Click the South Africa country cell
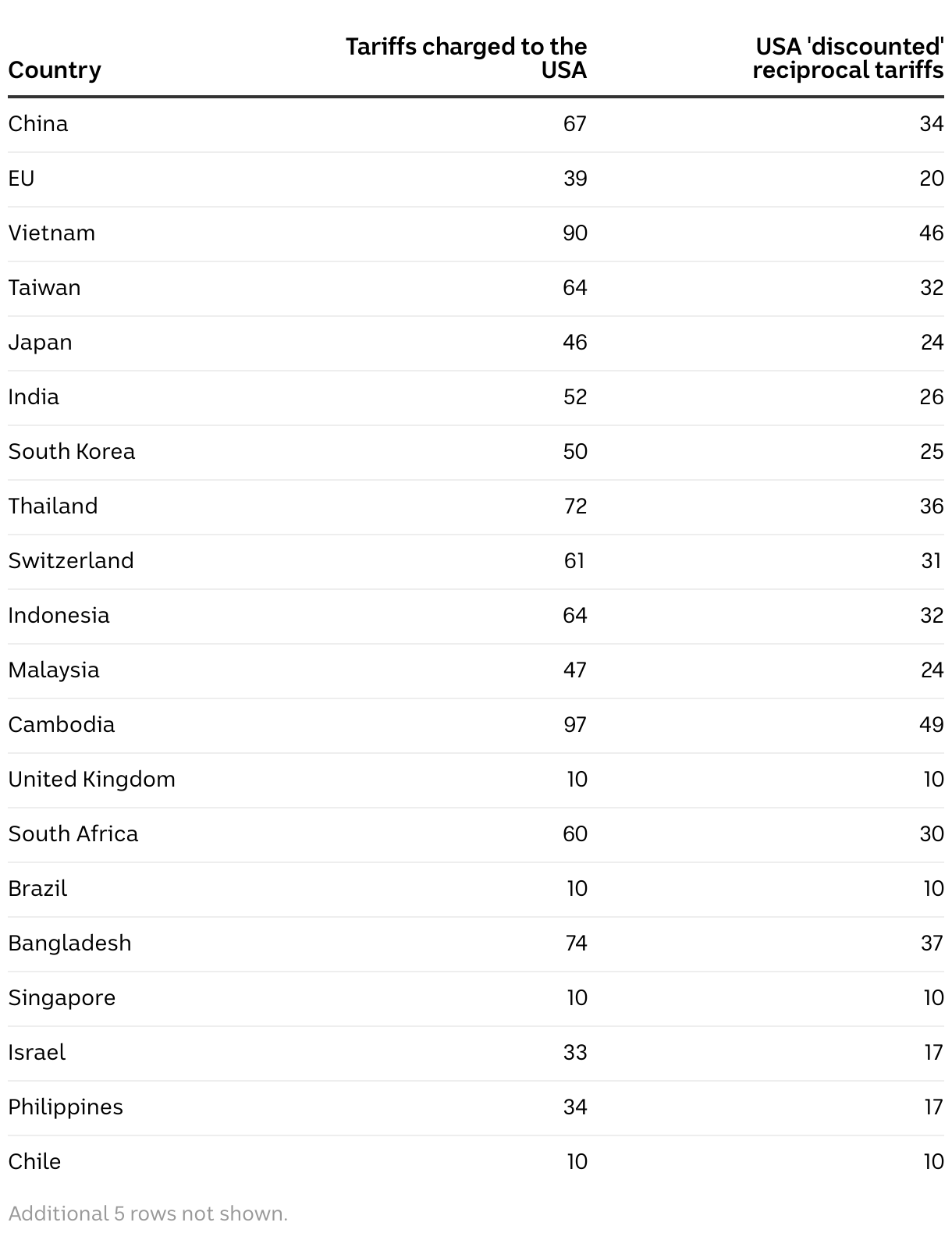This screenshot has width=952, height=1233. pos(73,834)
